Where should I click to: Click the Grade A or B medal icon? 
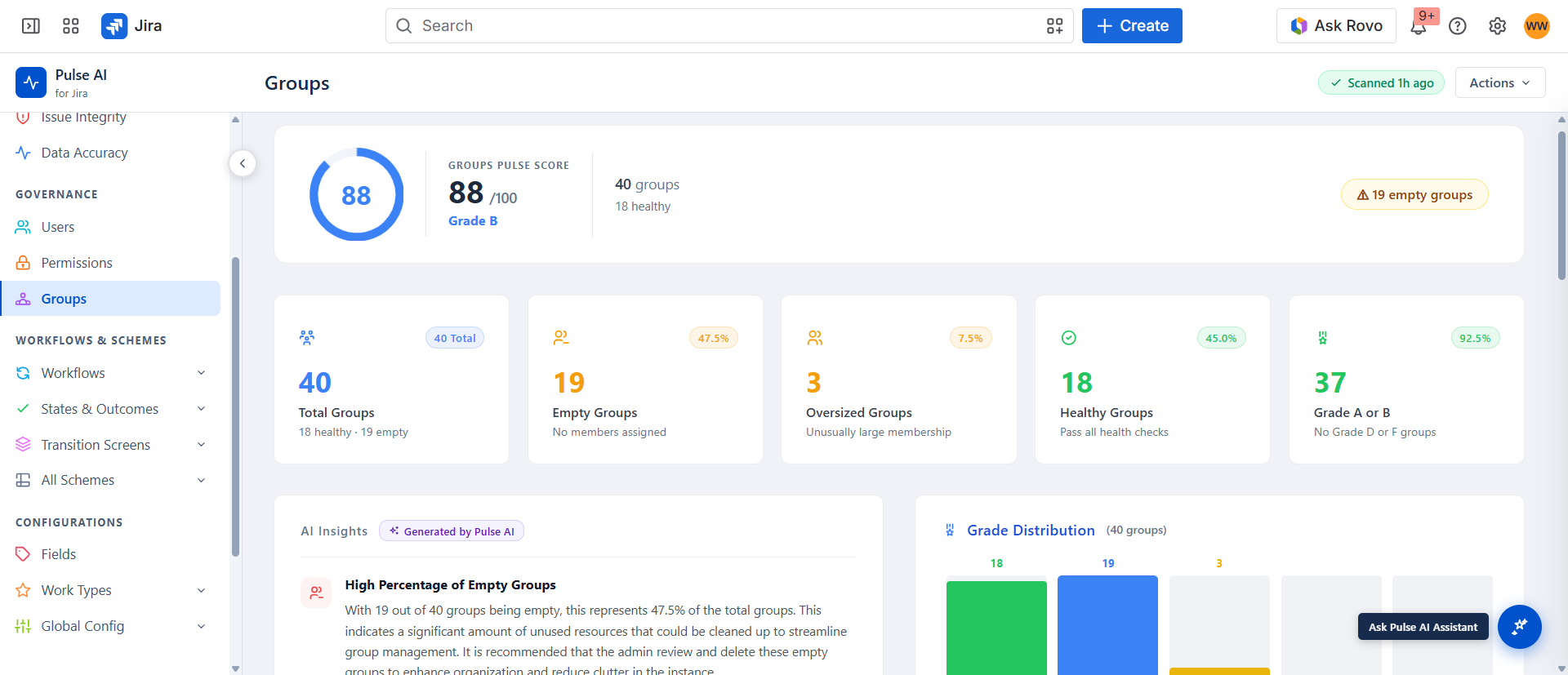(x=1322, y=337)
